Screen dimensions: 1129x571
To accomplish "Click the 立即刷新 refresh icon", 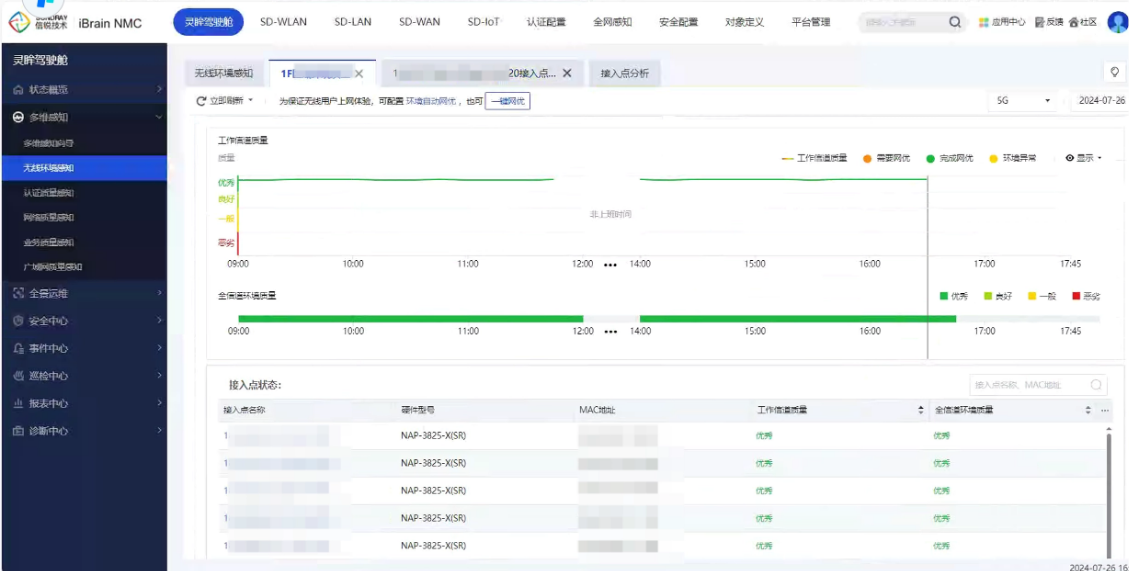I will tap(202, 101).
